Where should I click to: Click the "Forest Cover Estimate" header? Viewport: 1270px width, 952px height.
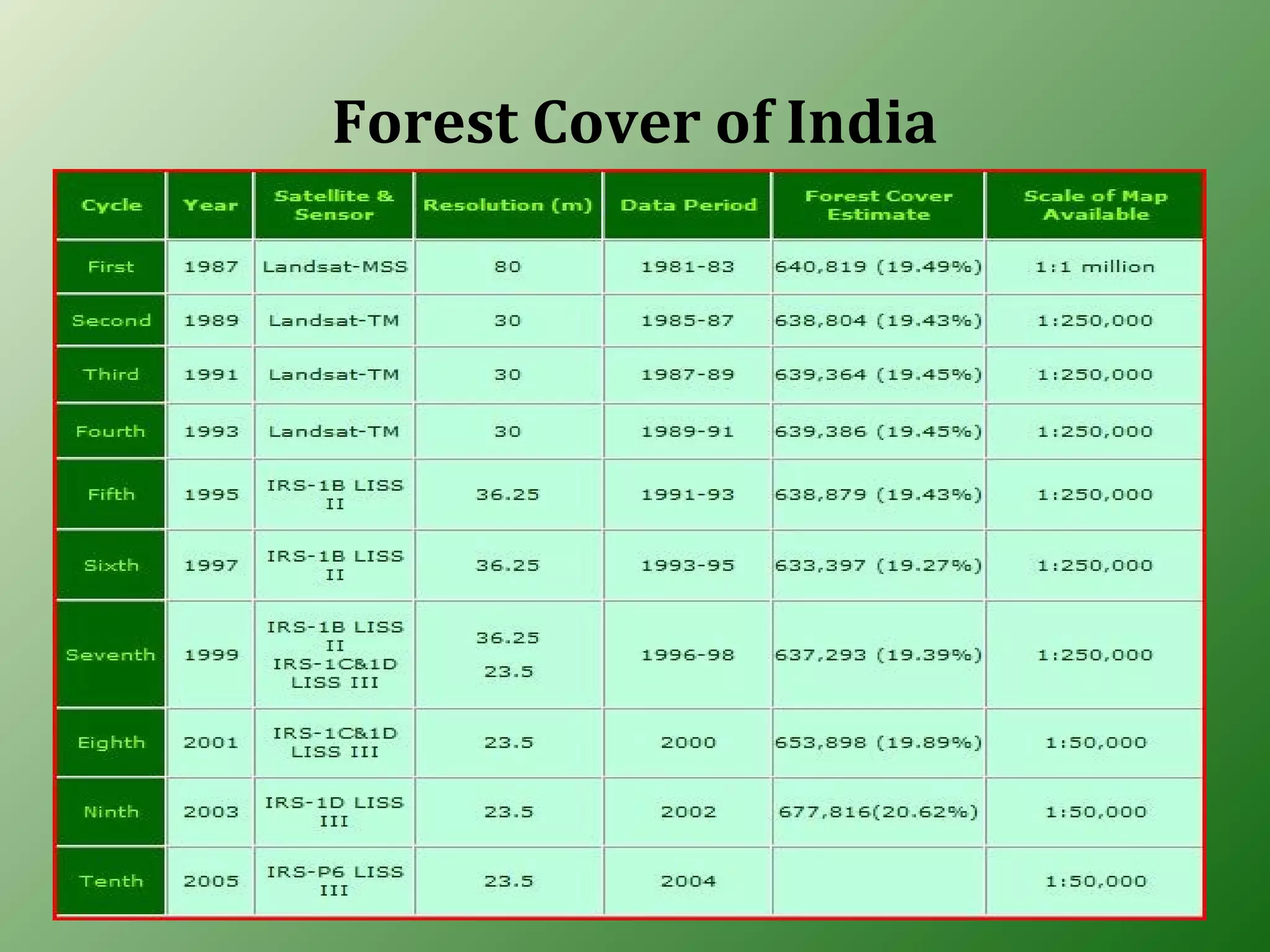coord(879,205)
